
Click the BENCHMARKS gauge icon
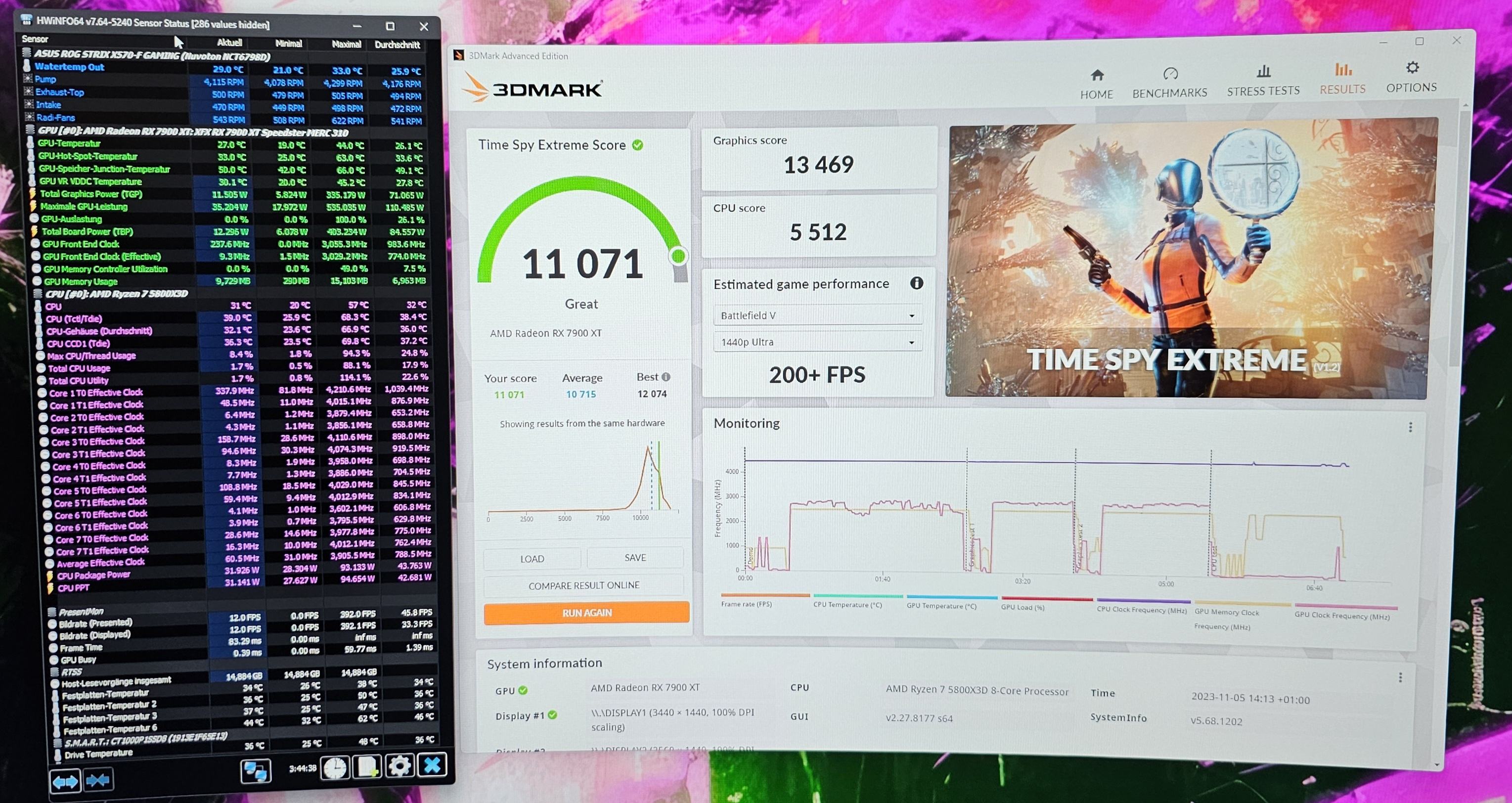(x=1170, y=73)
